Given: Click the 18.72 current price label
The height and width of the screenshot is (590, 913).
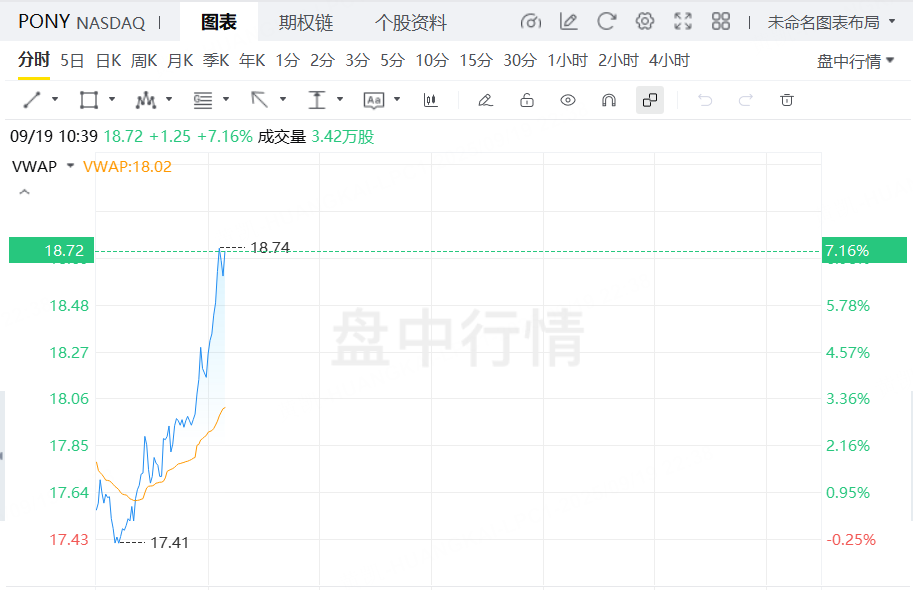Looking at the screenshot, I should [x=51, y=250].
